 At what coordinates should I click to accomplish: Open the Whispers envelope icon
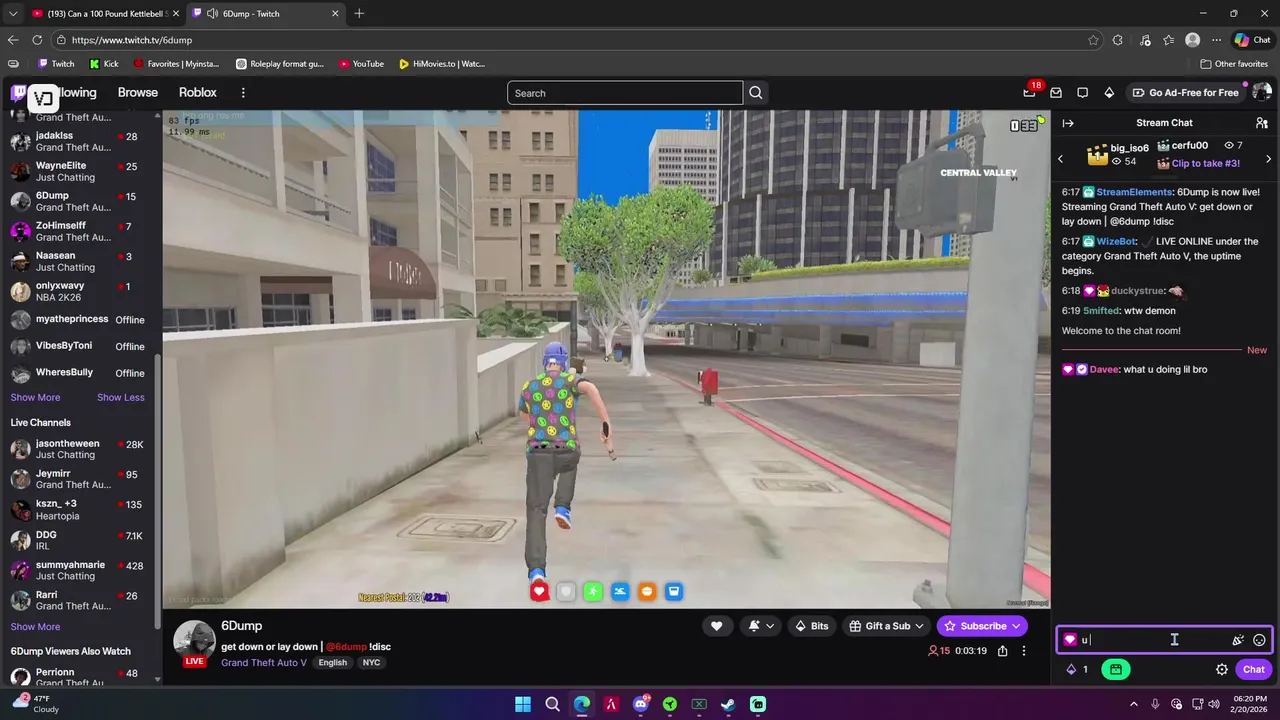click(x=1056, y=92)
